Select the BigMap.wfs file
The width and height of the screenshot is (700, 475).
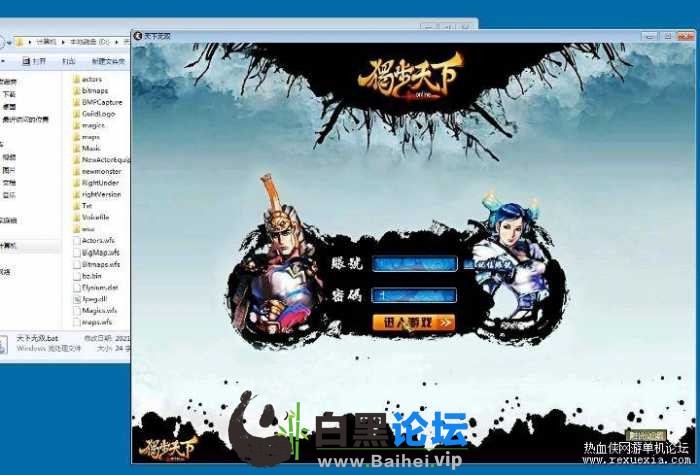(99, 252)
